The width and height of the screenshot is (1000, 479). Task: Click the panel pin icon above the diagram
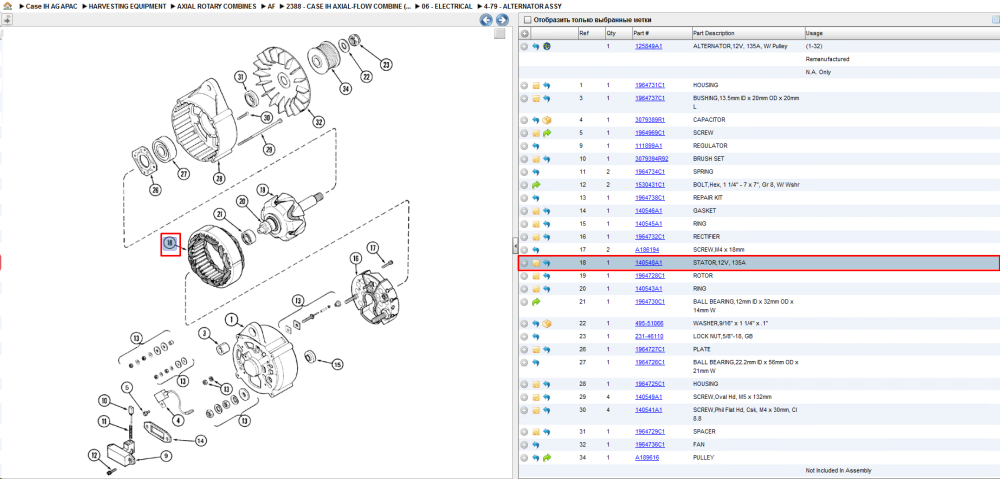click(x=6, y=20)
